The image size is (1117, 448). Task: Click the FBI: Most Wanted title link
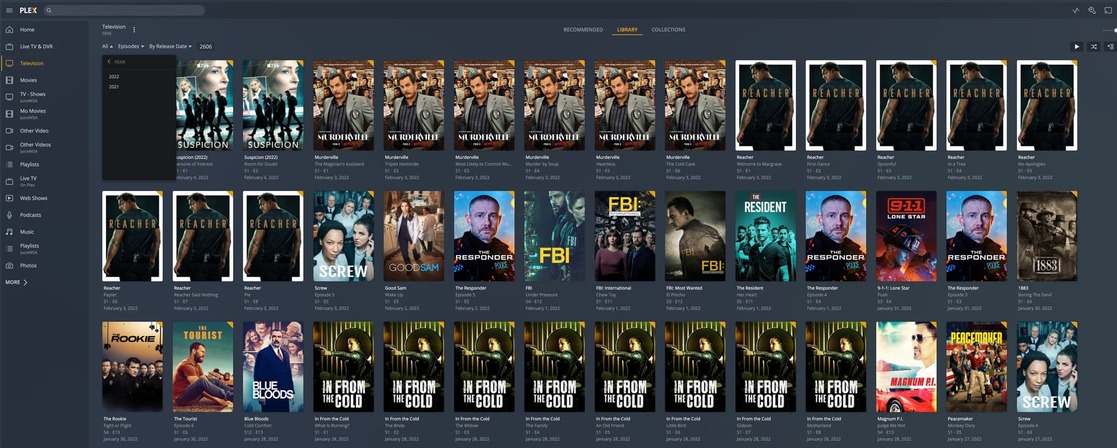pyautogui.click(x=685, y=288)
